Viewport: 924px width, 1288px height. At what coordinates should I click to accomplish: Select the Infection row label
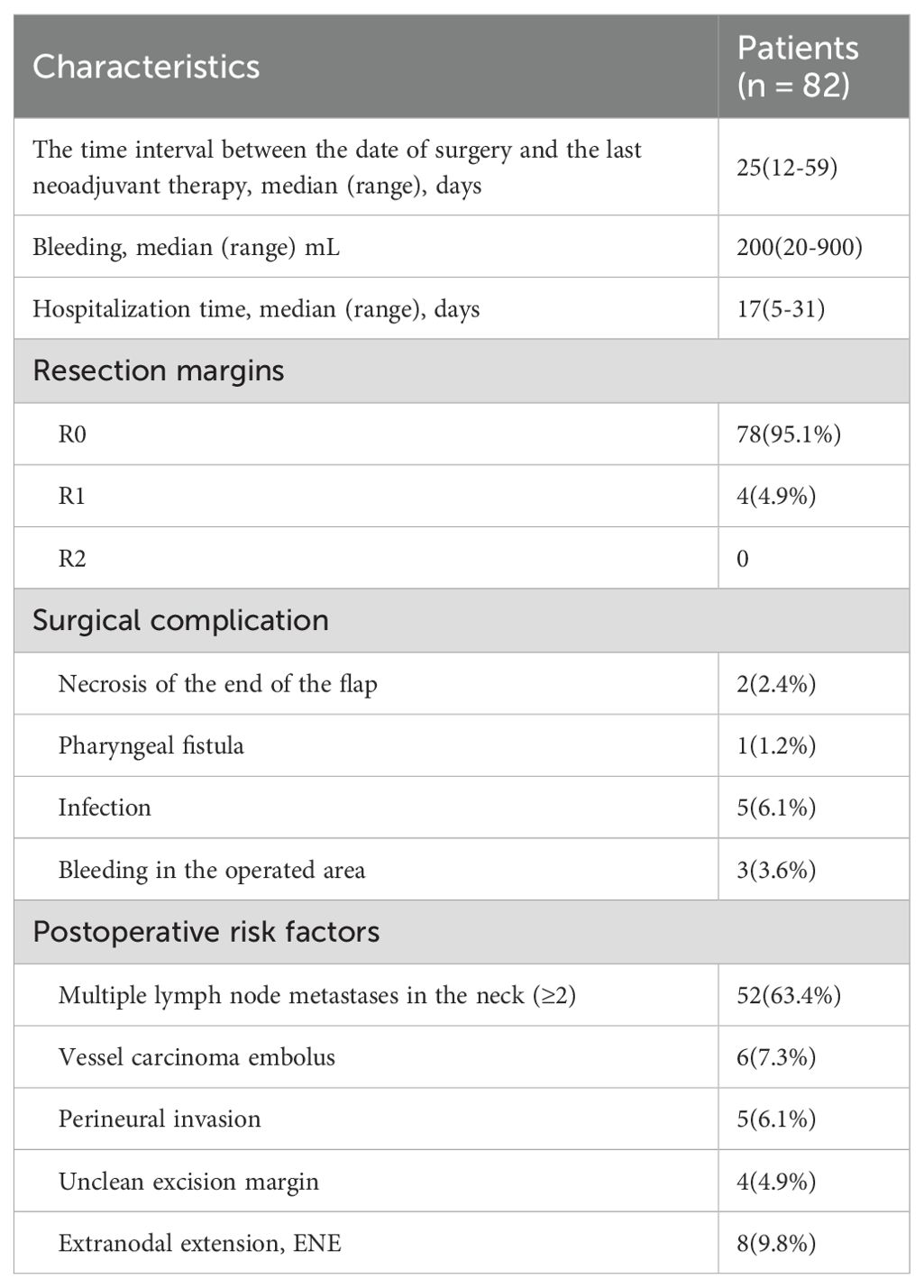pos(105,808)
